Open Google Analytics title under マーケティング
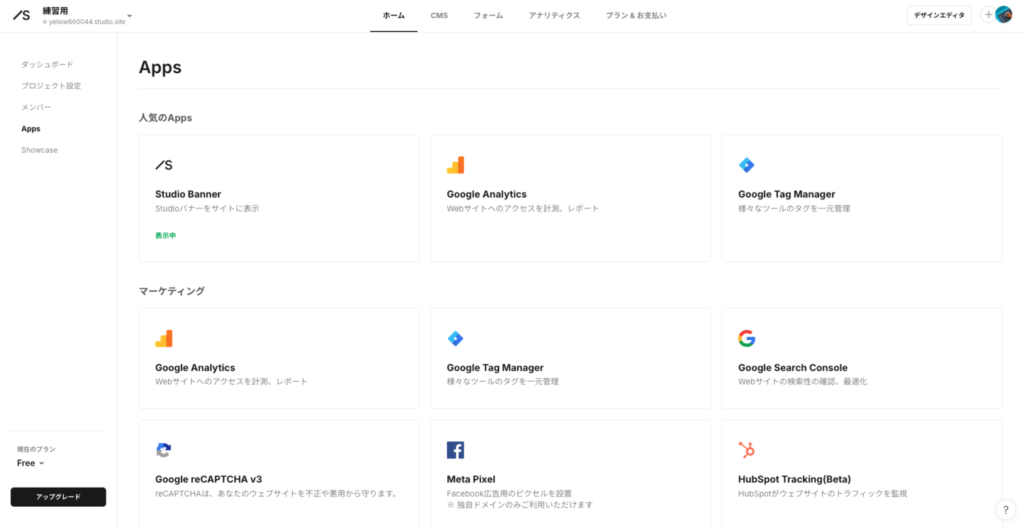1024x528 pixels. coord(195,368)
